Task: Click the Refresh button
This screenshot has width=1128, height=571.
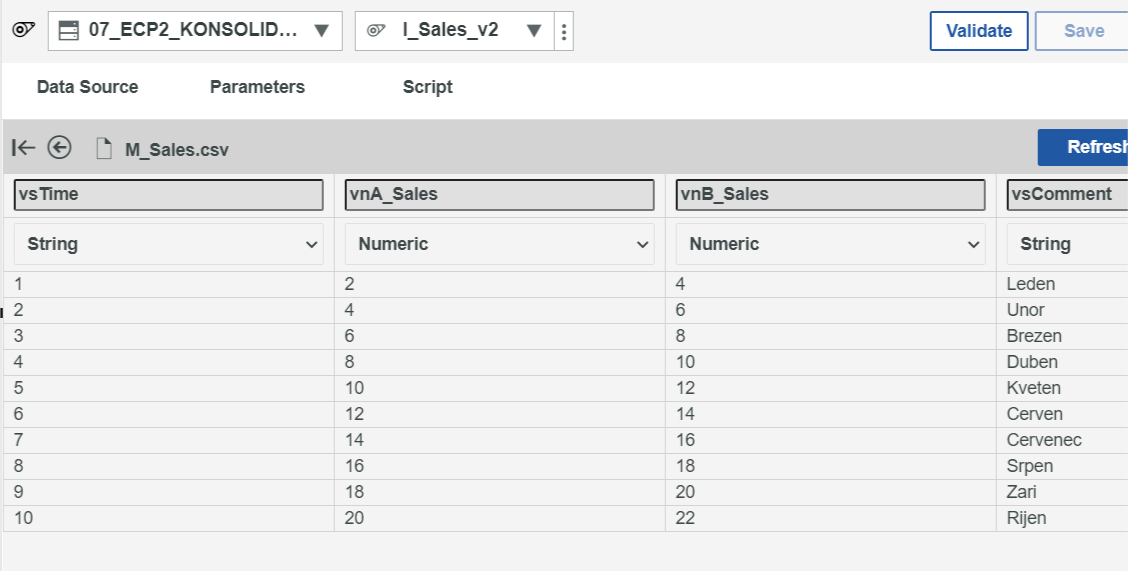Action: [x=1083, y=147]
